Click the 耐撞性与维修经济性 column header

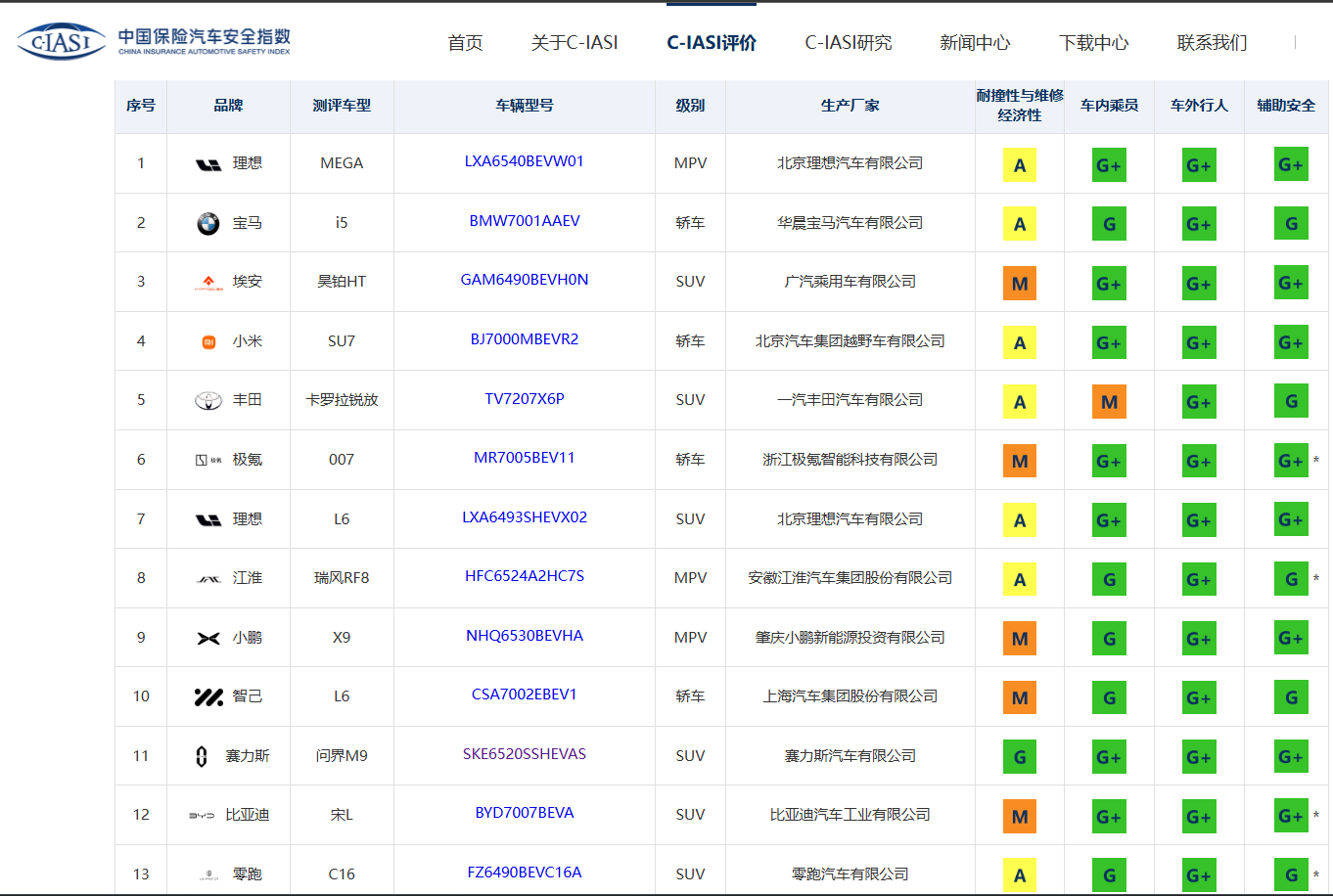point(1020,106)
